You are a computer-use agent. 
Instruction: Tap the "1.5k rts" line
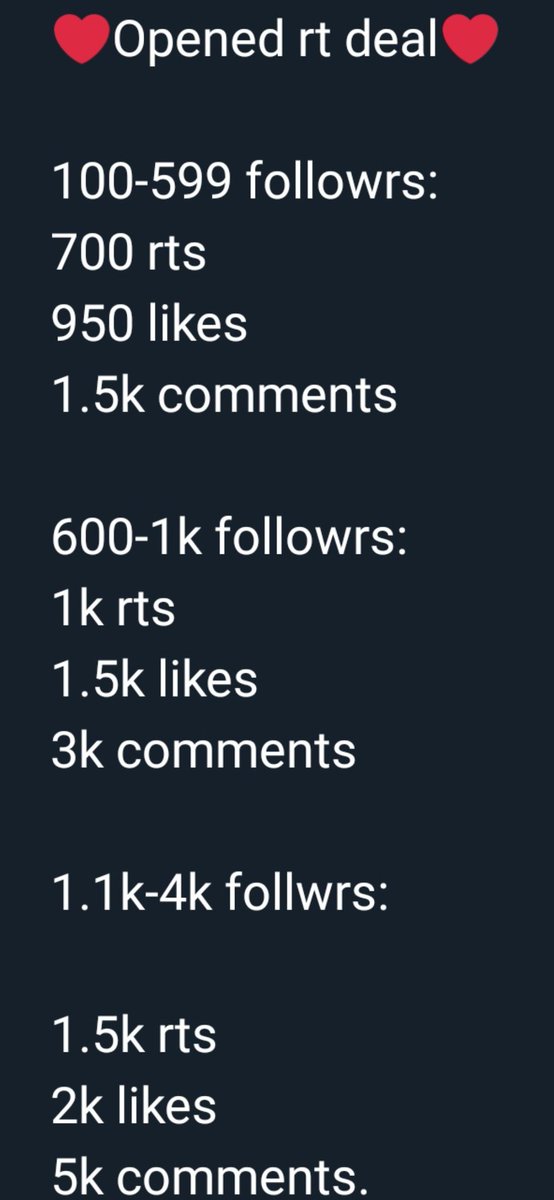[x=134, y=1034]
